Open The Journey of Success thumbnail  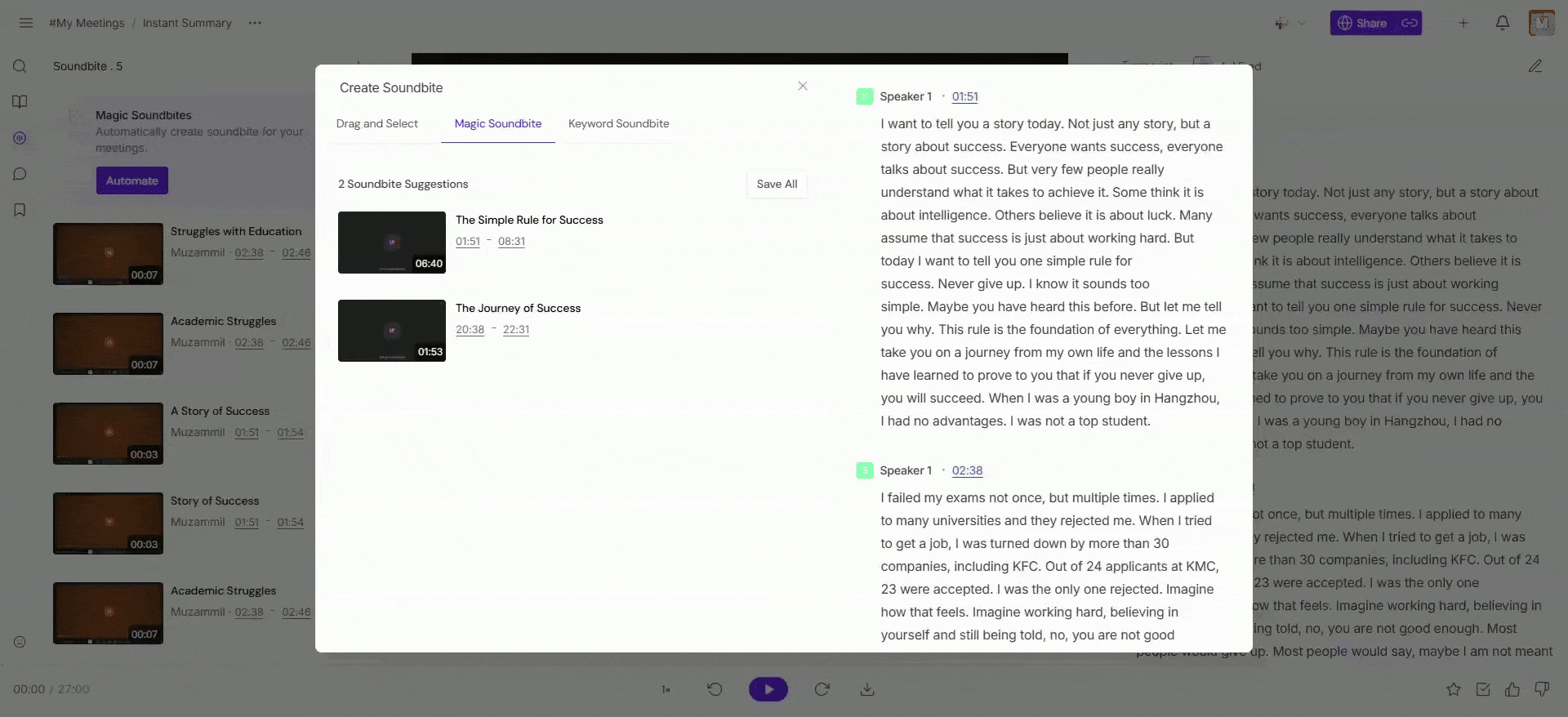click(x=392, y=331)
